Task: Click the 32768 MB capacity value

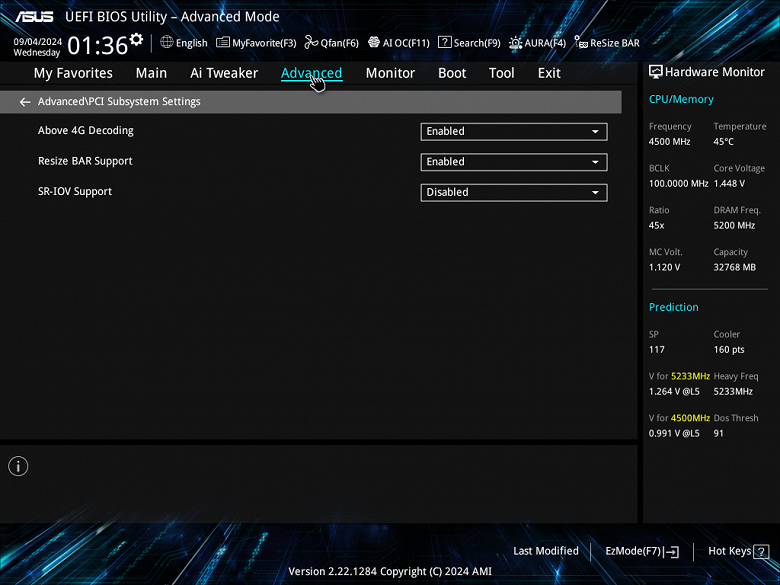Action: (x=734, y=267)
